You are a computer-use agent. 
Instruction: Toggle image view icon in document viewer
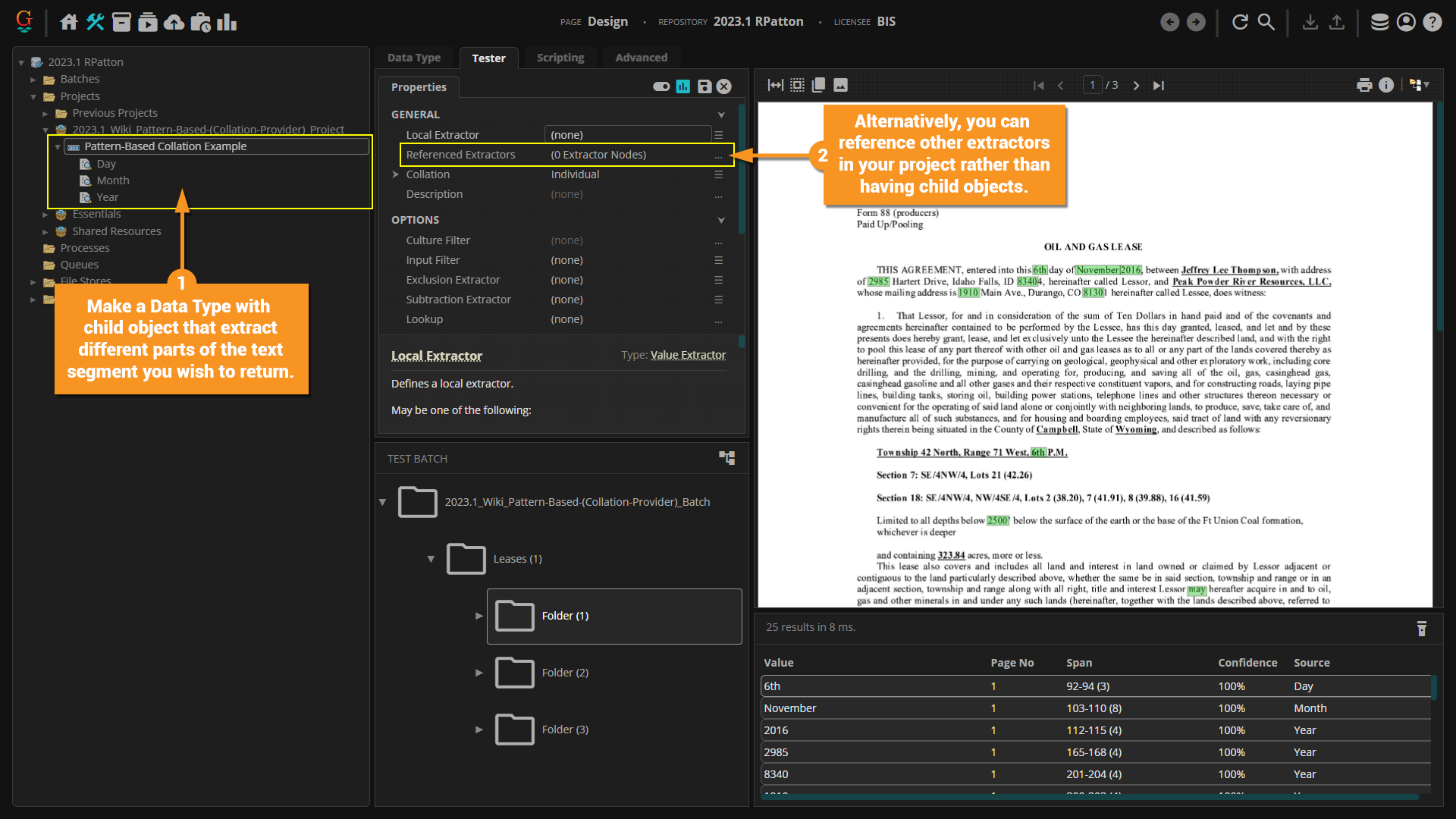click(x=840, y=85)
